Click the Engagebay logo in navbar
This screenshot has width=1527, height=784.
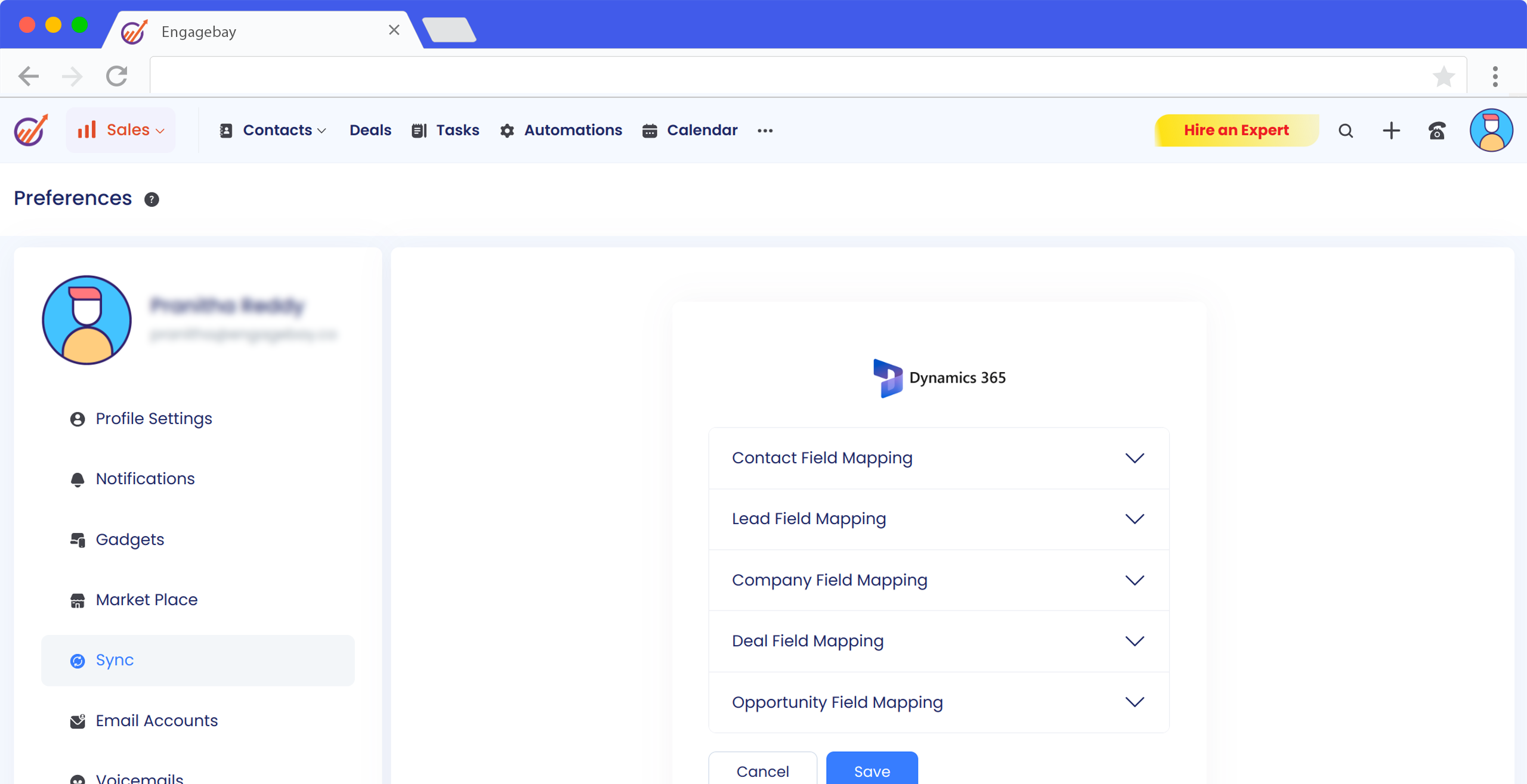(31, 130)
